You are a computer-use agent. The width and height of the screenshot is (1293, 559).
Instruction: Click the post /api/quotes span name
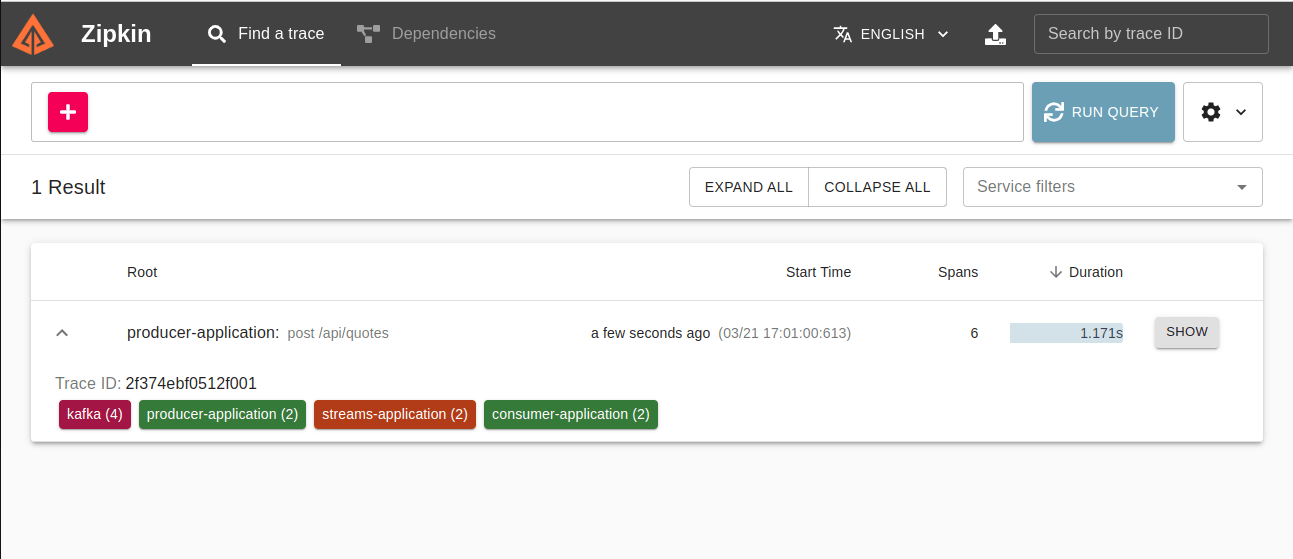tap(338, 333)
